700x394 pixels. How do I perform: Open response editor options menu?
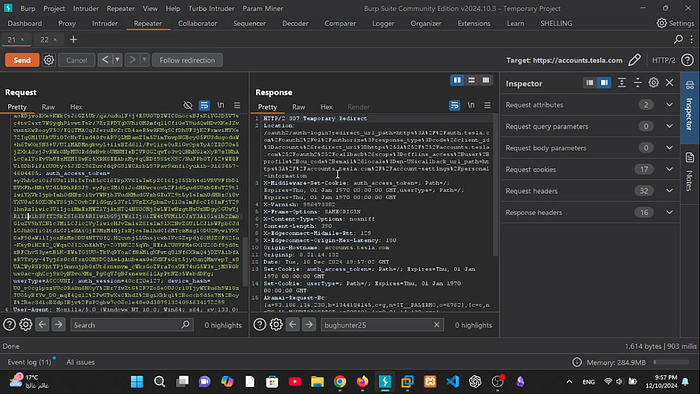point(488,105)
